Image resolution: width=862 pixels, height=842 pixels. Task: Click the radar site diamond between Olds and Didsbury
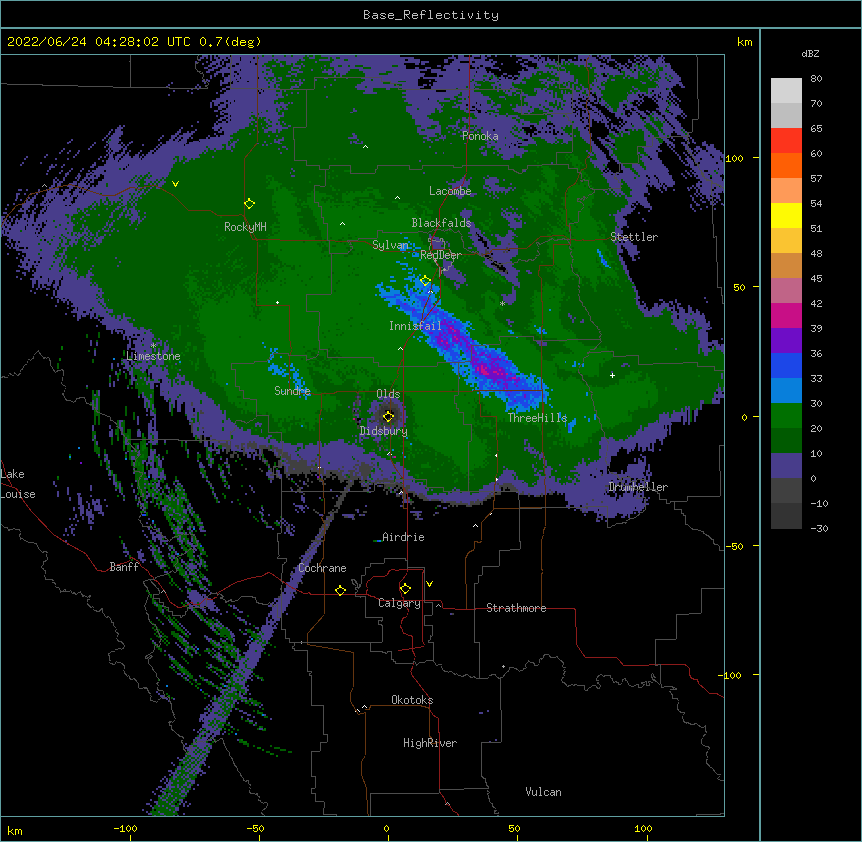click(389, 416)
